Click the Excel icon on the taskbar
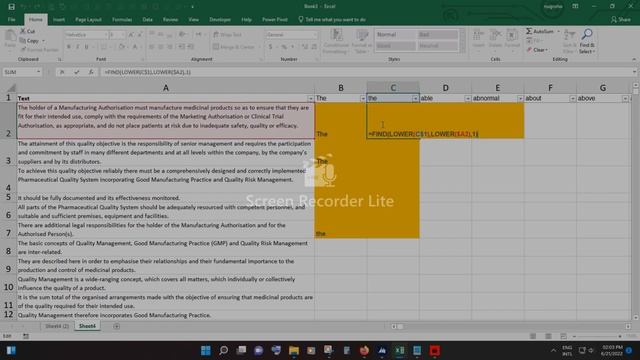Screen dimensions: 640x360 (x=400, y=351)
